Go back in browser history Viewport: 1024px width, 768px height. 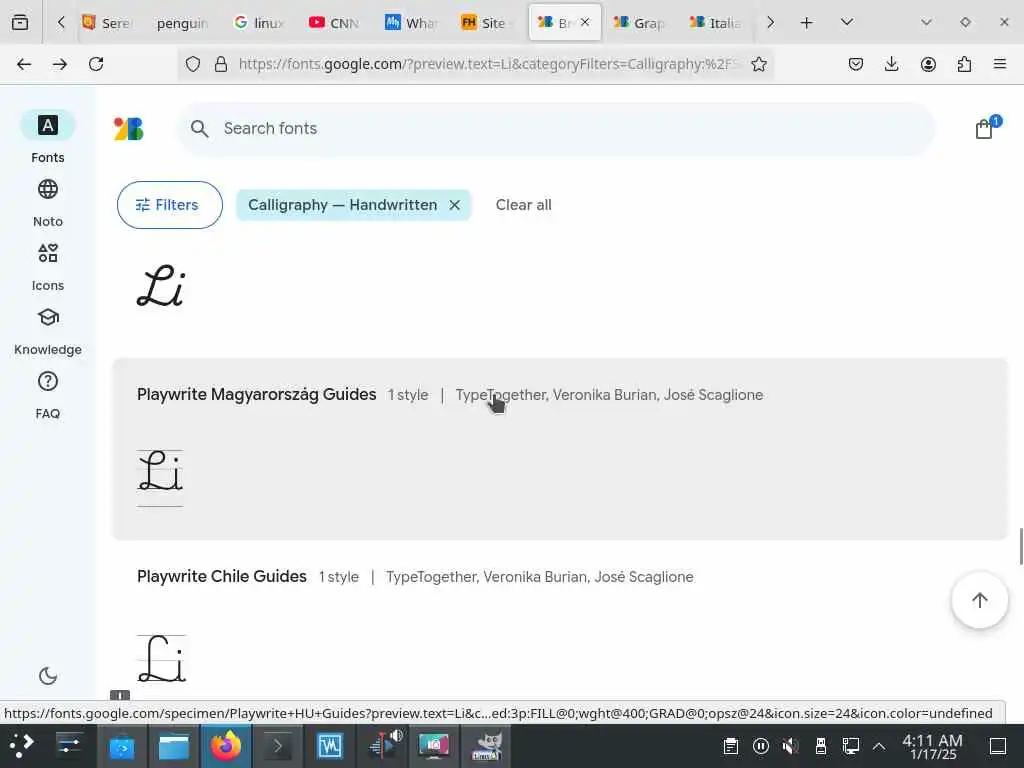(x=24, y=64)
